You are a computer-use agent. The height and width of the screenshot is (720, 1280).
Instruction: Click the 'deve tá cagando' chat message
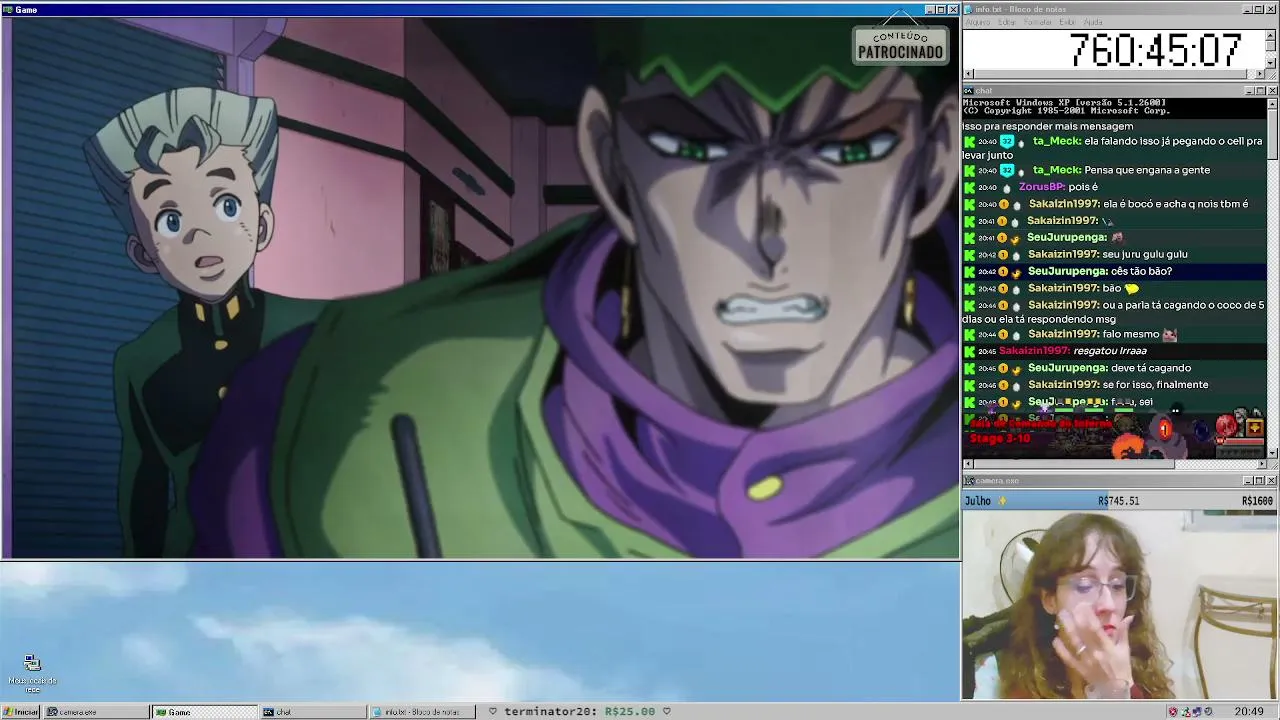click(x=1151, y=368)
